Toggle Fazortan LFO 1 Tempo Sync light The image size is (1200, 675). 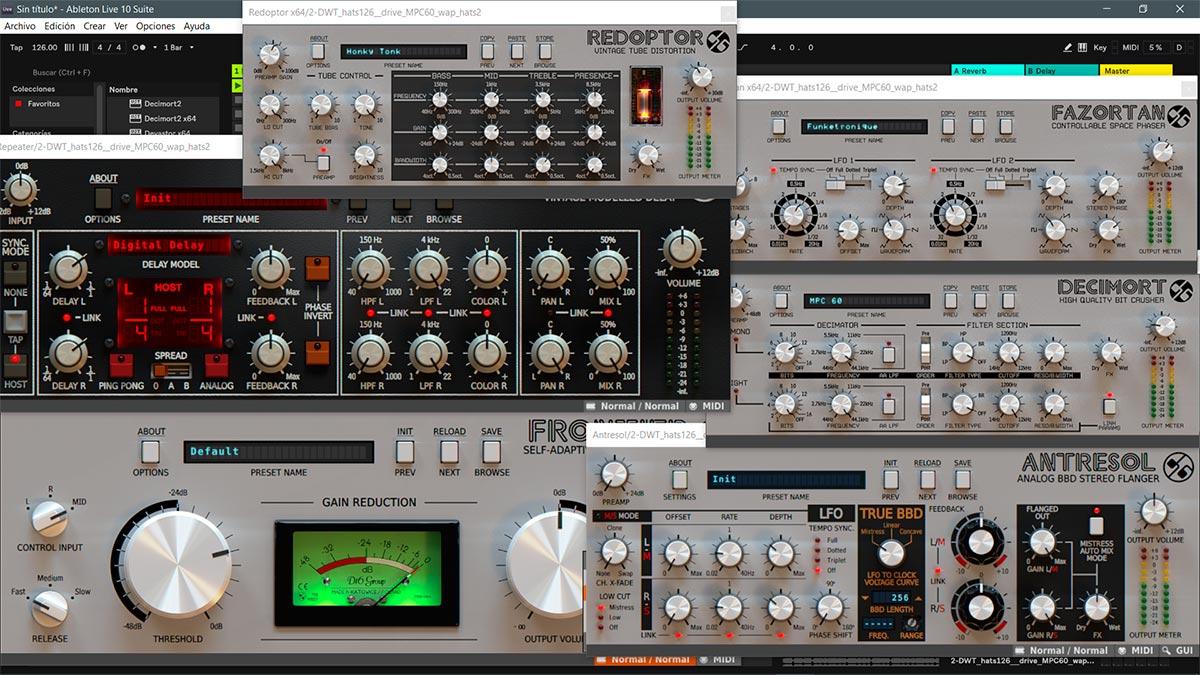(772, 170)
